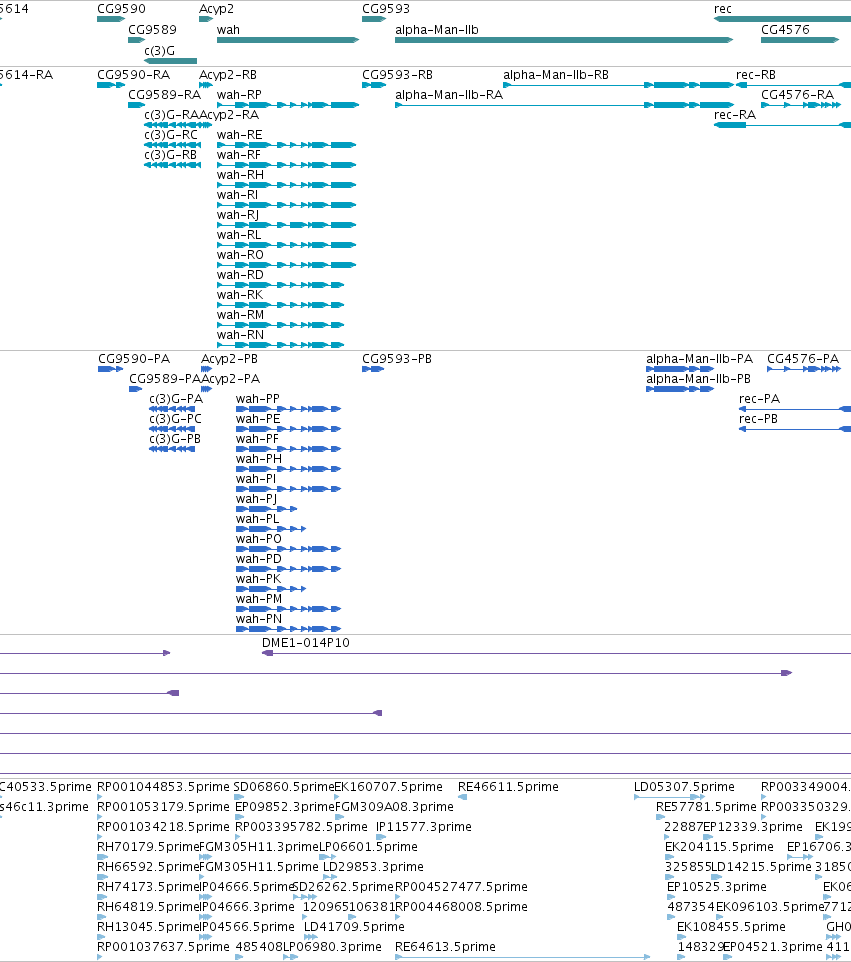Select the wah-RI transcript

(287, 205)
